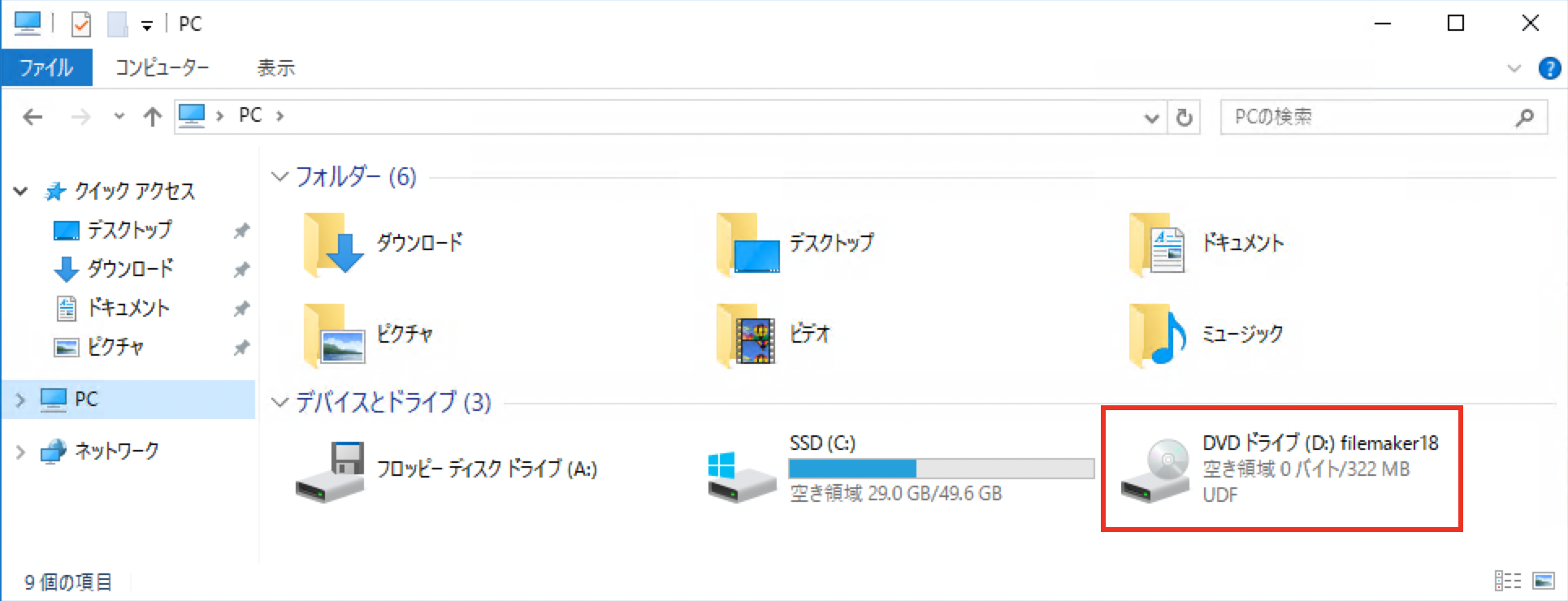
Task: Switch to large icons view in status bar
Action: point(1544,581)
